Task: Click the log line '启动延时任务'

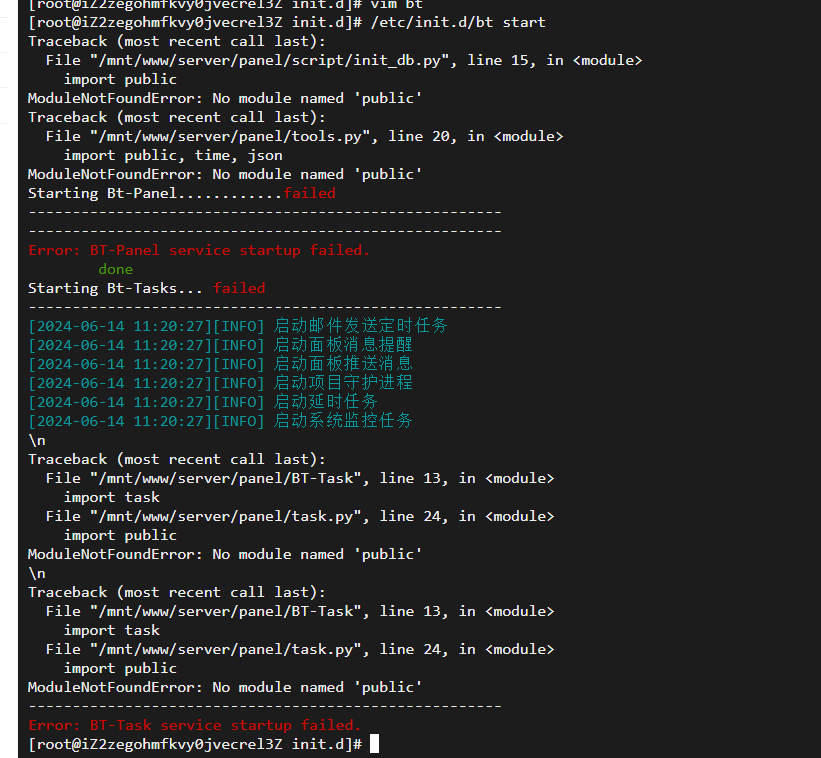Action: pos(203,402)
